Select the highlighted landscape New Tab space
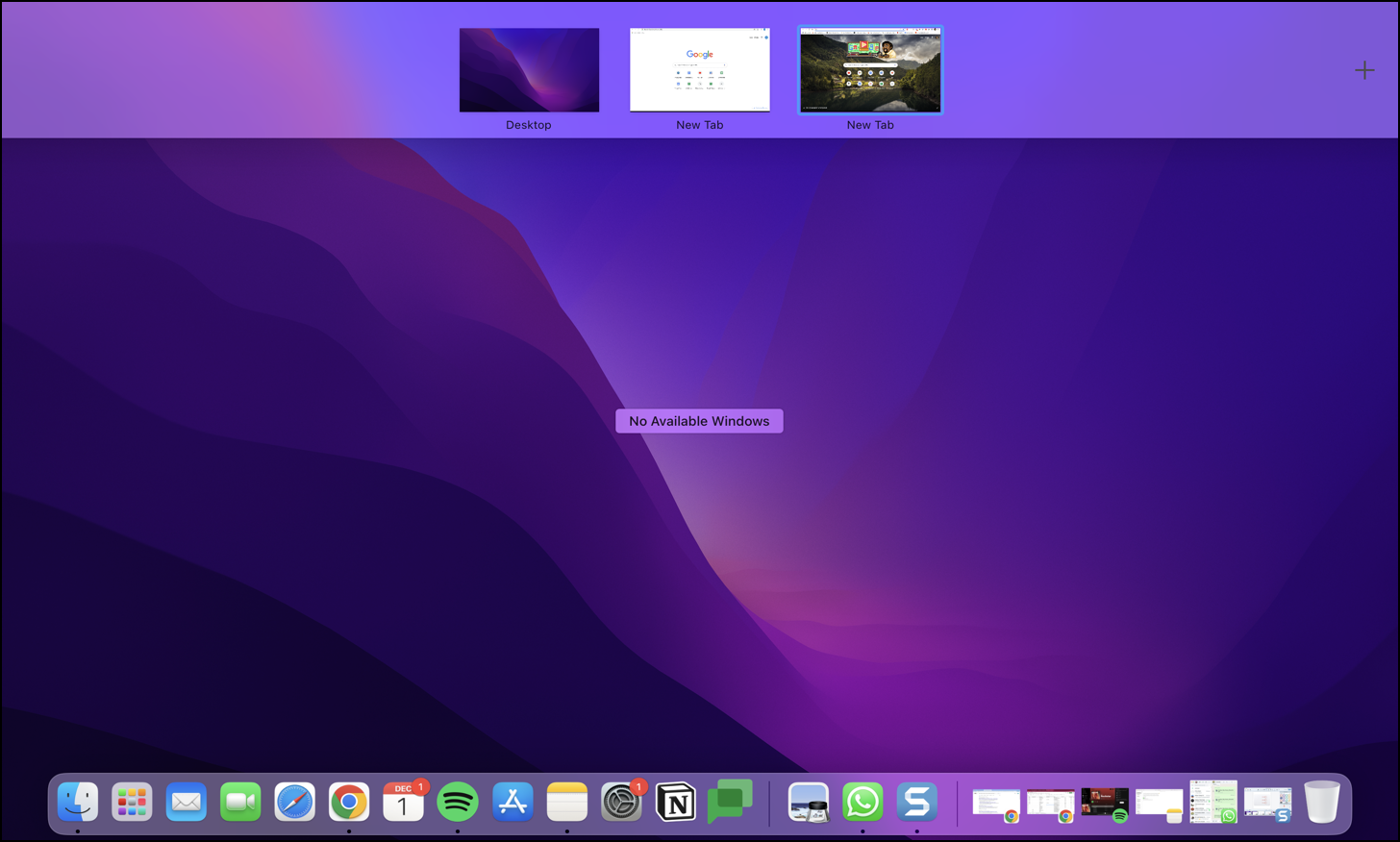Image resolution: width=1400 pixels, height=842 pixels. (x=870, y=70)
